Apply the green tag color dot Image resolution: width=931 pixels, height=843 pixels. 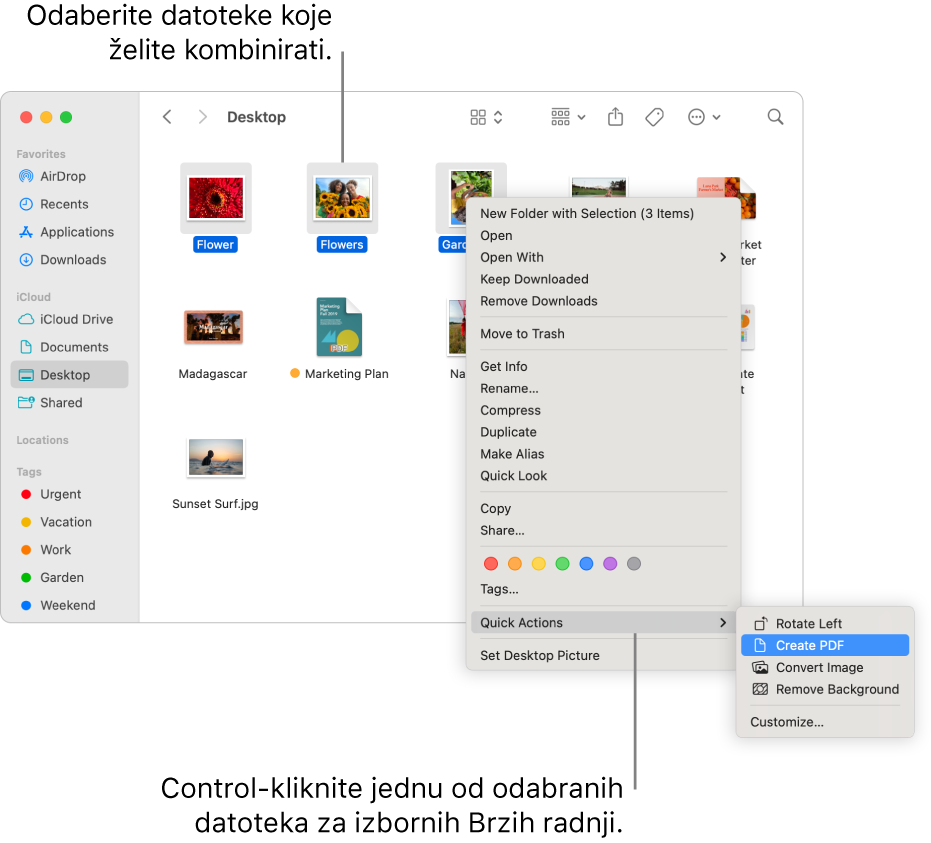point(562,564)
